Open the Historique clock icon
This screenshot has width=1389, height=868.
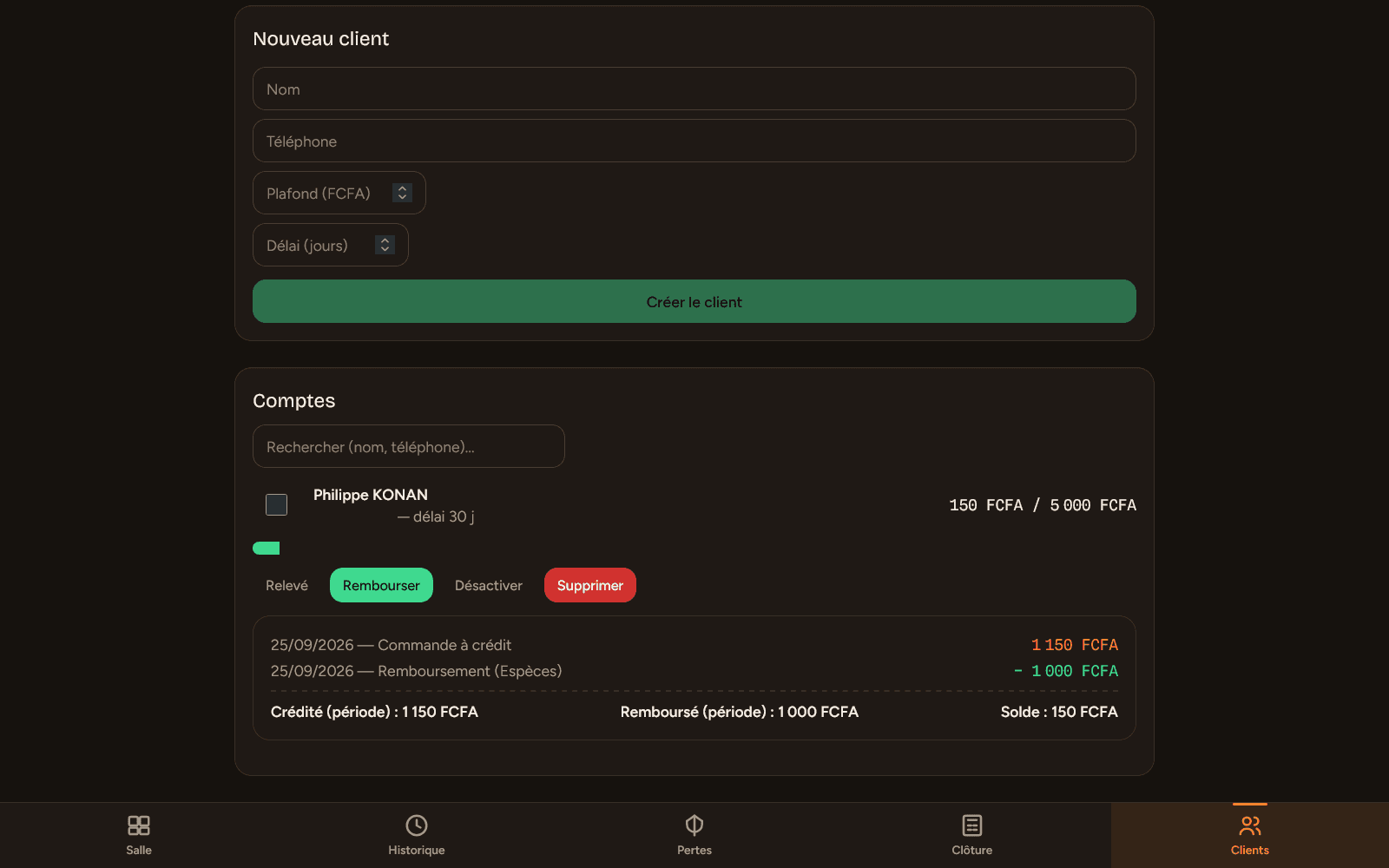point(417,825)
